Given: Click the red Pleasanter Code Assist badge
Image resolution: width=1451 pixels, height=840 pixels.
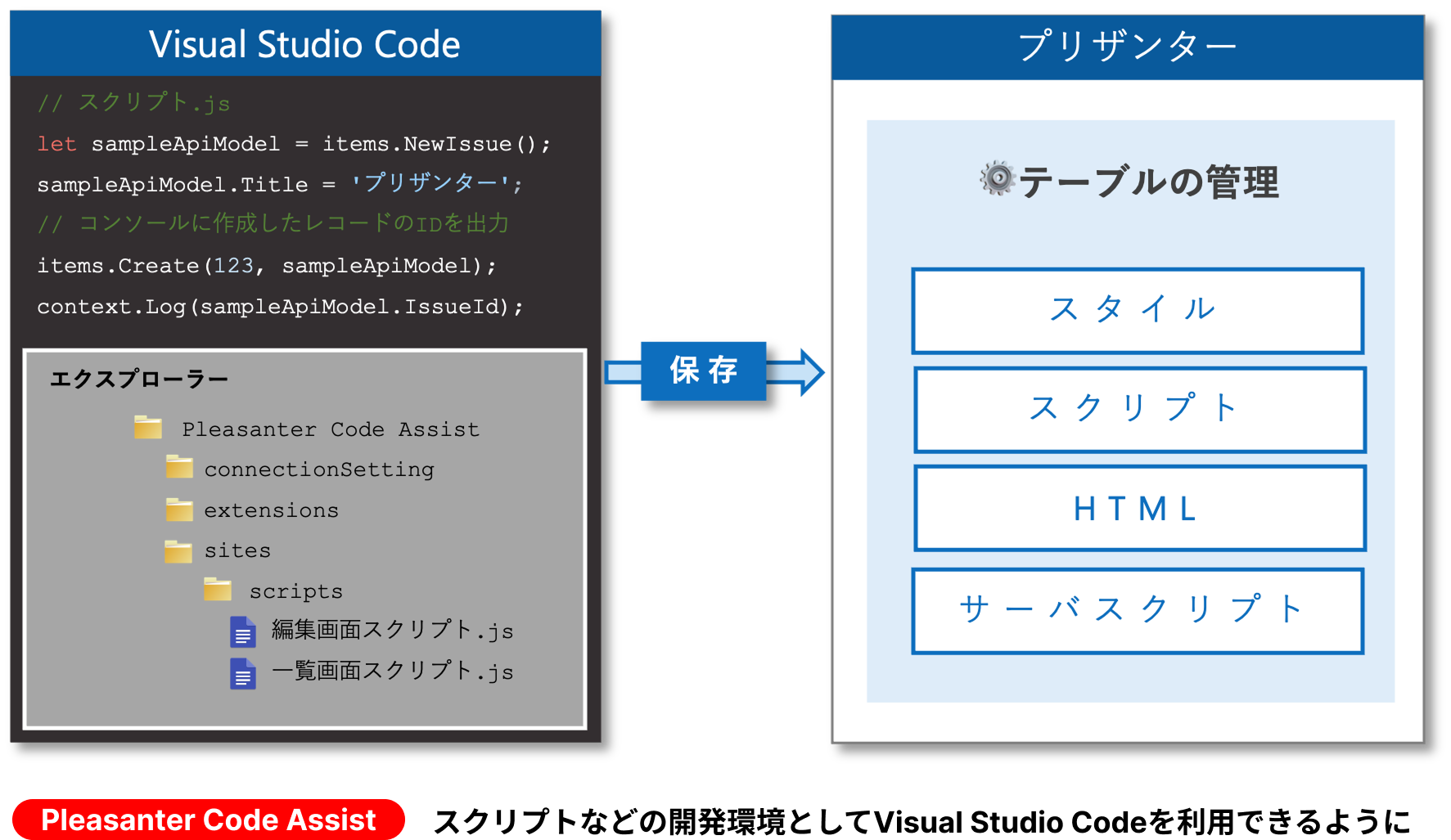Looking at the screenshot, I should (x=209, y=819).
